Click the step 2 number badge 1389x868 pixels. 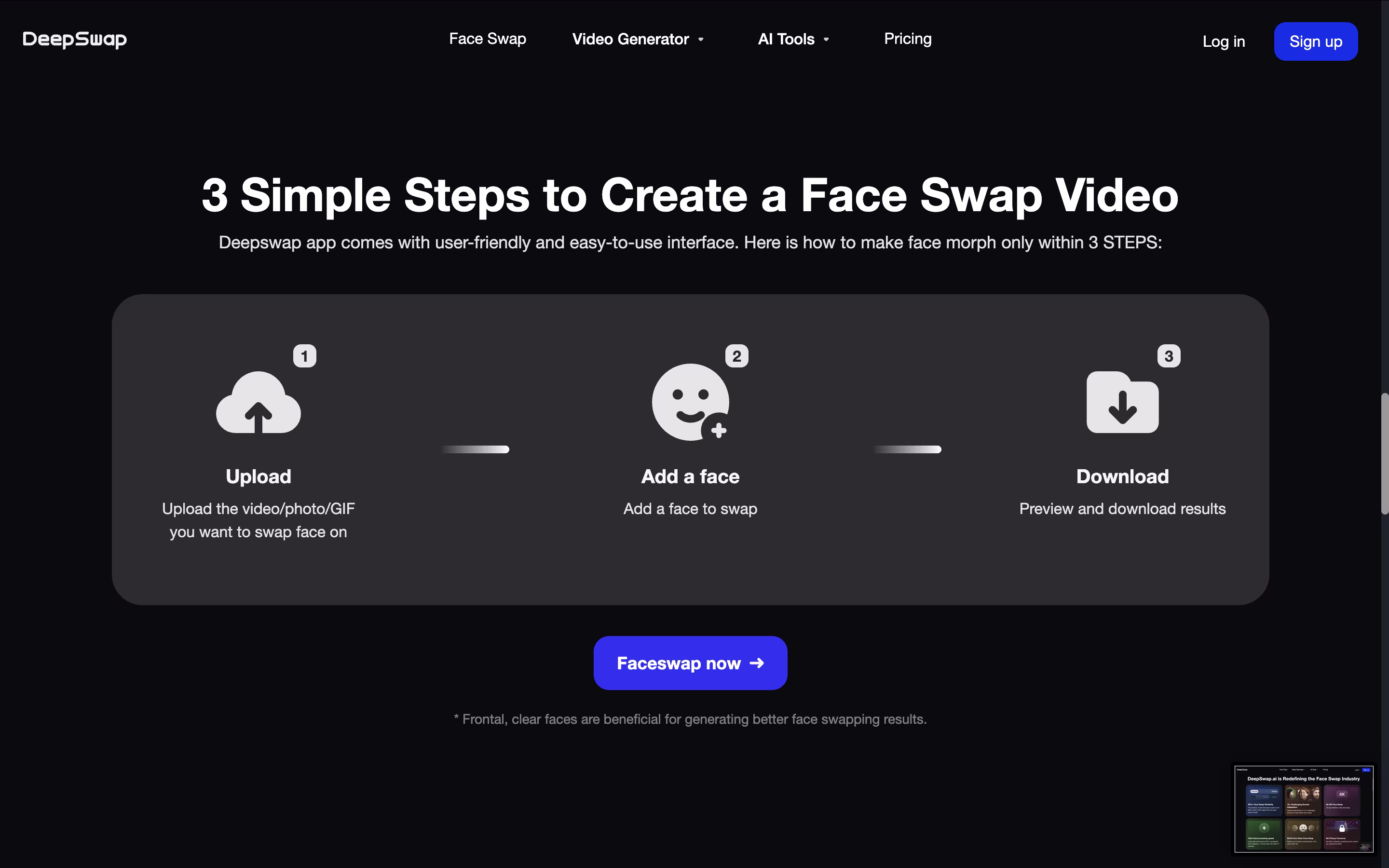pyautogui.click(x=737, y=356)
